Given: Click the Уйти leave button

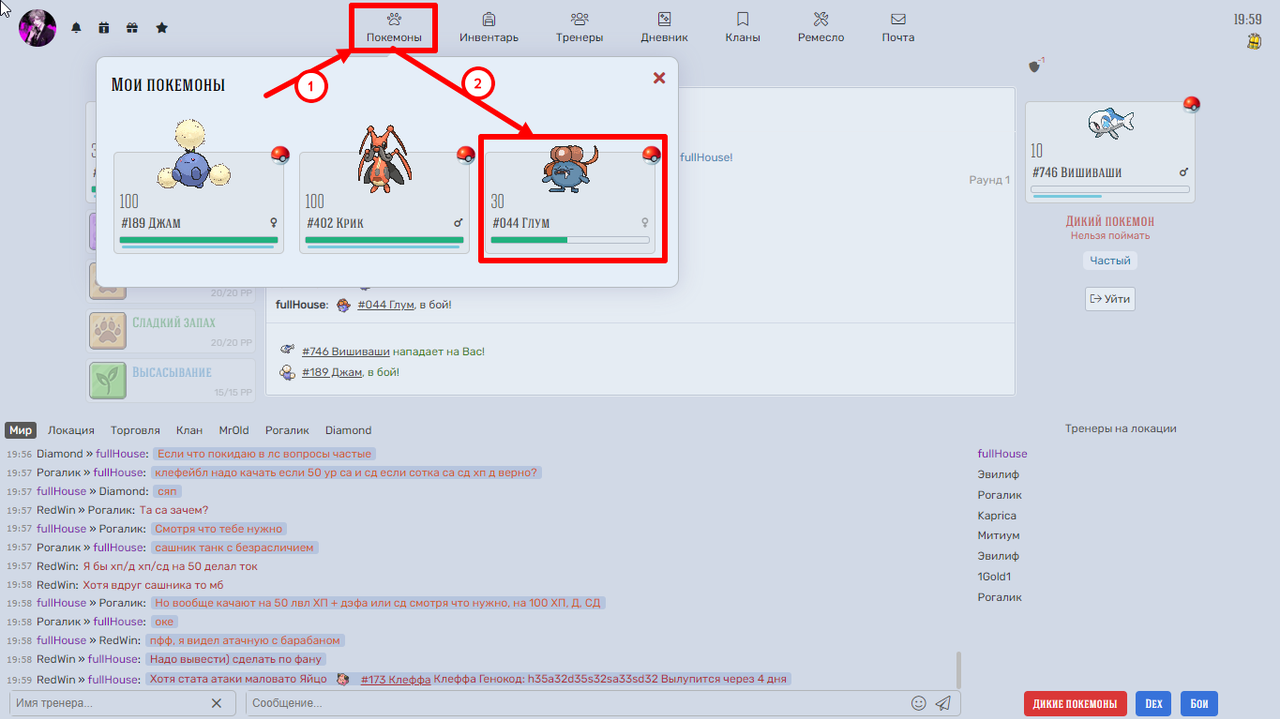Looking at the screenshot, I should [x=1110, y=298].
